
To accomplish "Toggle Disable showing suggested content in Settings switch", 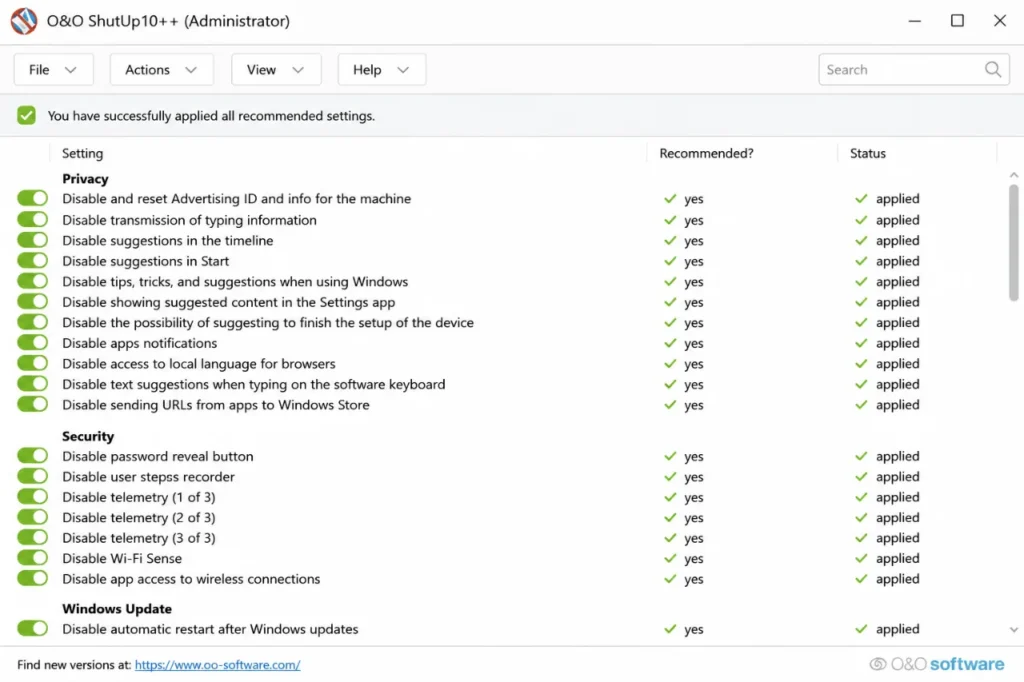I will pyautogui.click(x=33, y=301).
